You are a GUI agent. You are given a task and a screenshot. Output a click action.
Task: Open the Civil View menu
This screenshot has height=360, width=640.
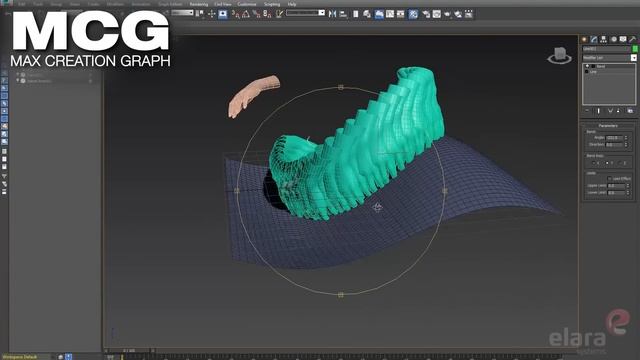223,4
